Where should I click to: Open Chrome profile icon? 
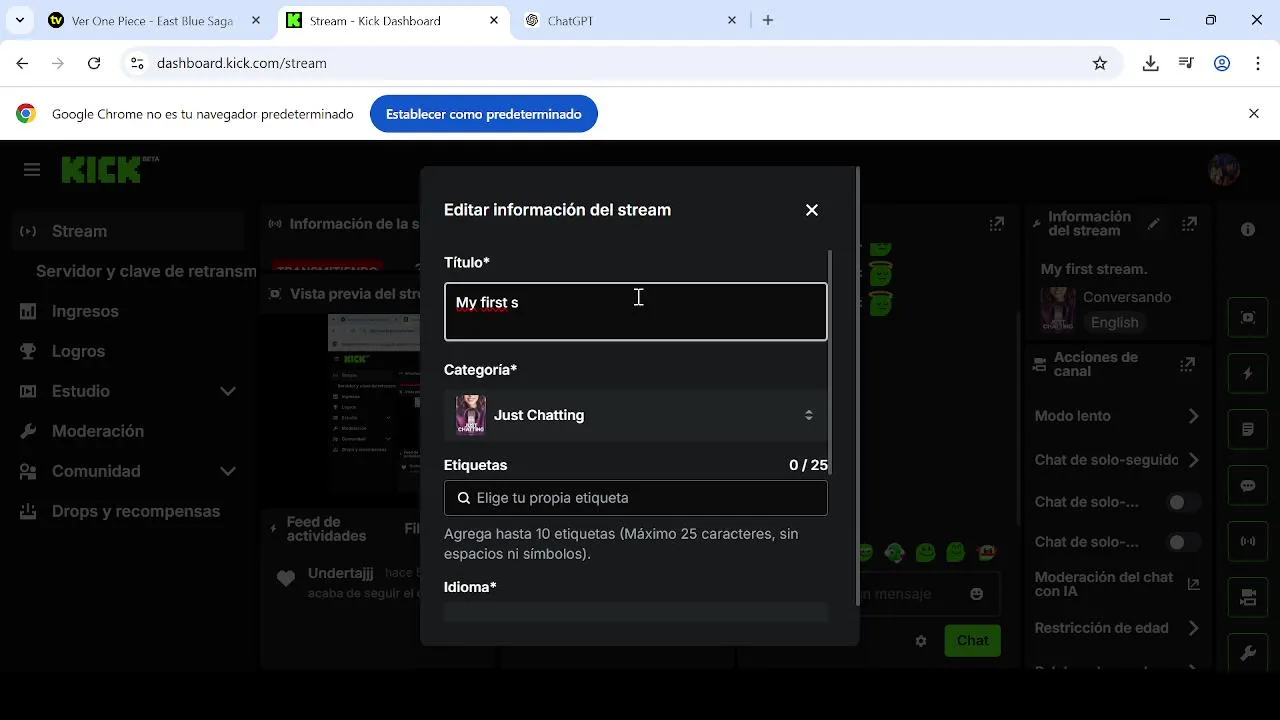1222,63
